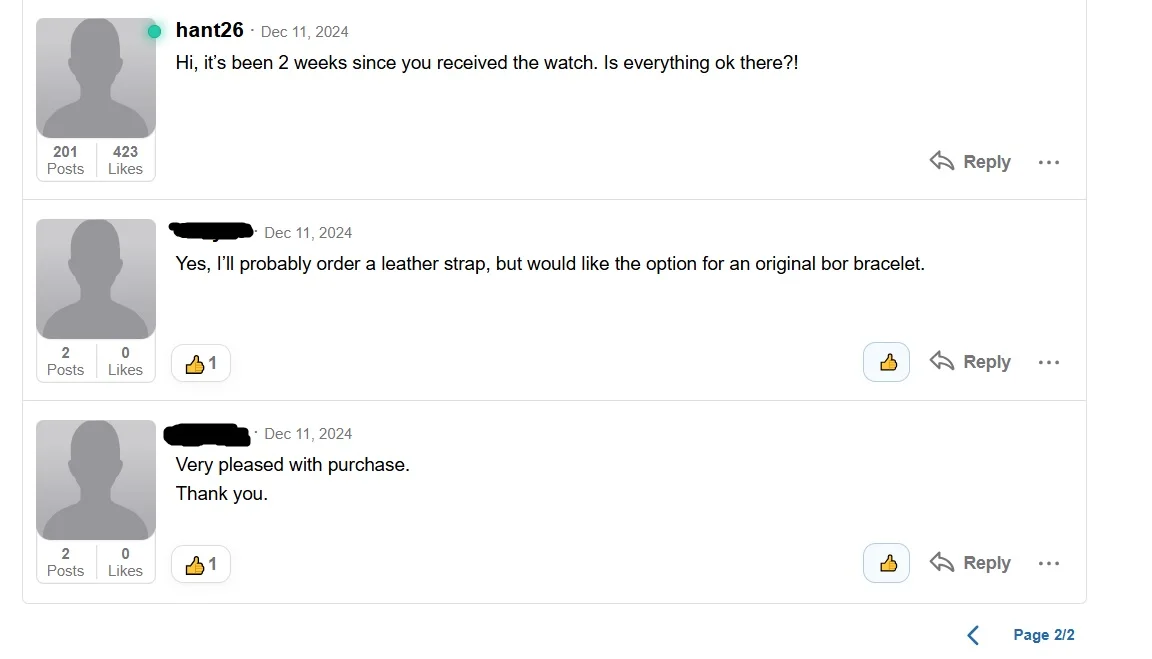The height and width of the screenshot is (659, 1152).
Task: Open hant26's 423 Likes count
Action: pyautogui.click(x=125, y=160)
